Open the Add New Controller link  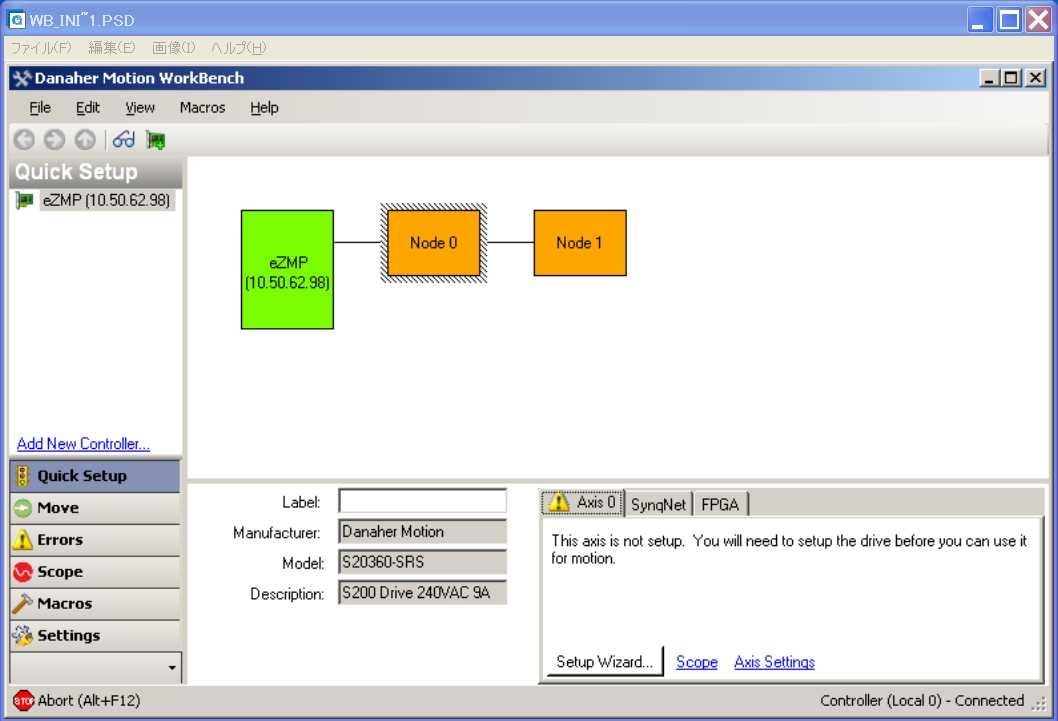(84, 444)
